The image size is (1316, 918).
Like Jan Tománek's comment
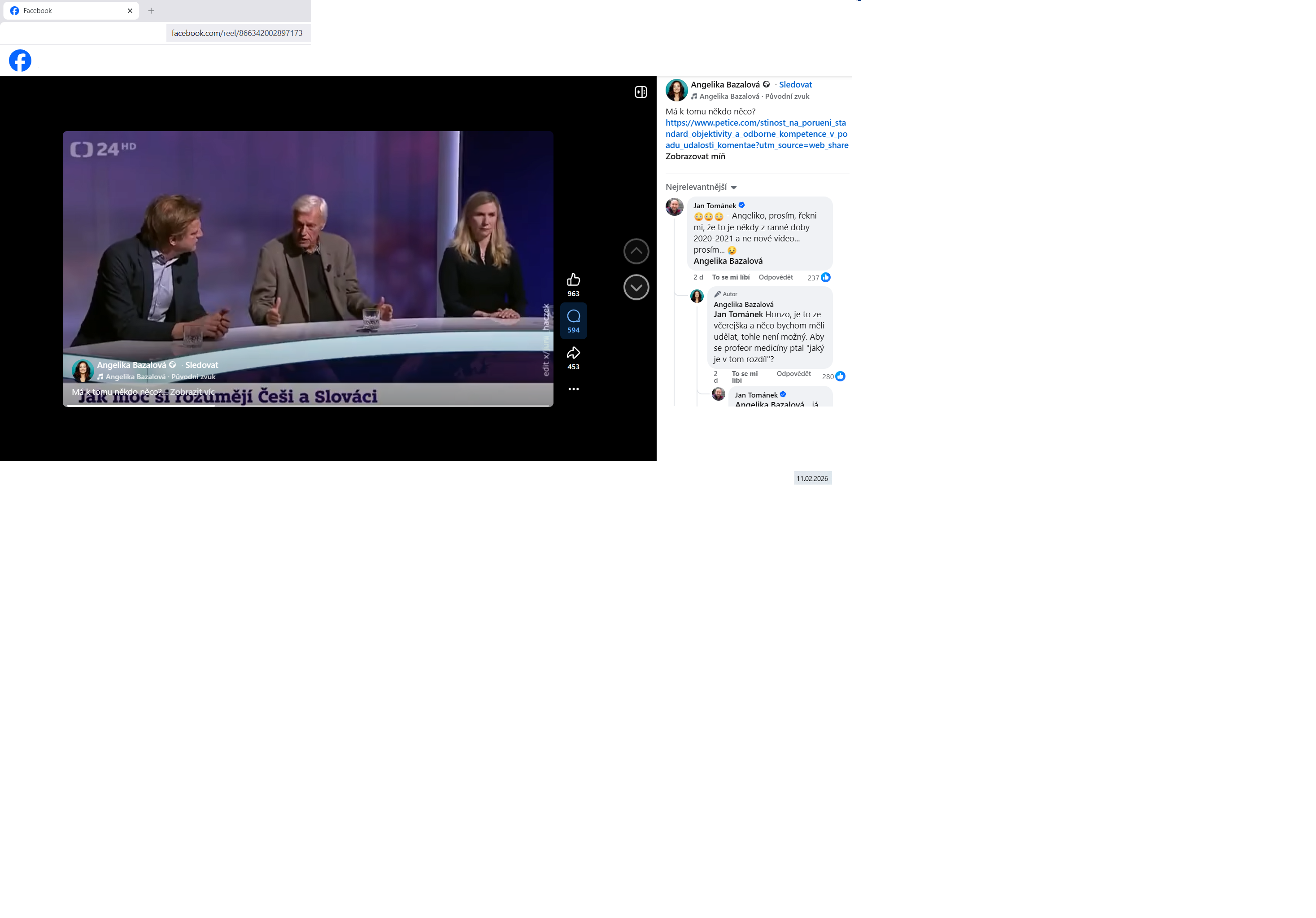click(731, 278)
